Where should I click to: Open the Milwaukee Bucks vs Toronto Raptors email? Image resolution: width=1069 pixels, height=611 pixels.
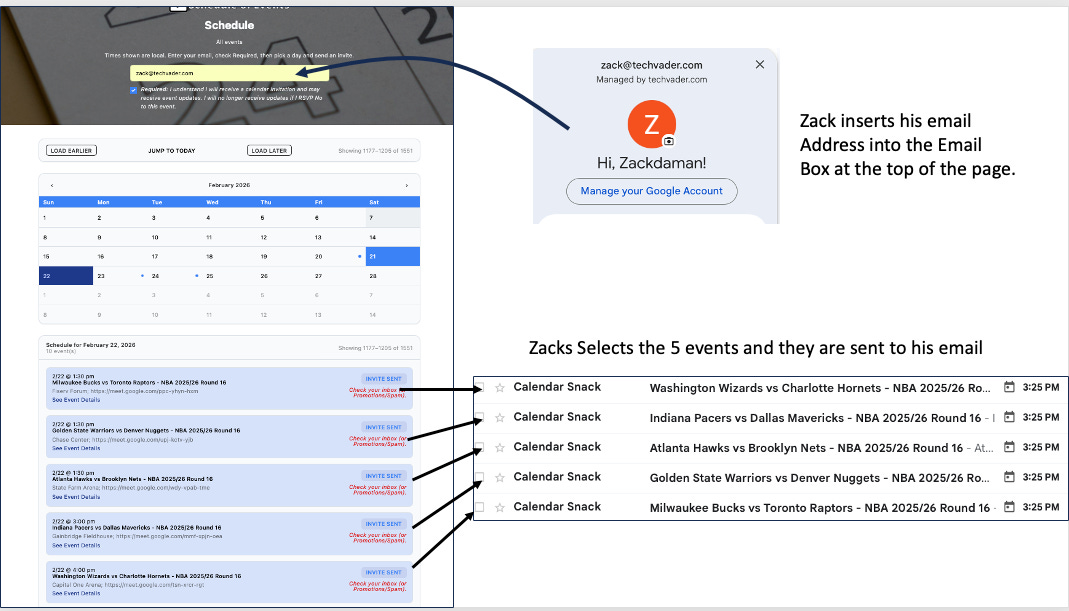click(770, 507)
